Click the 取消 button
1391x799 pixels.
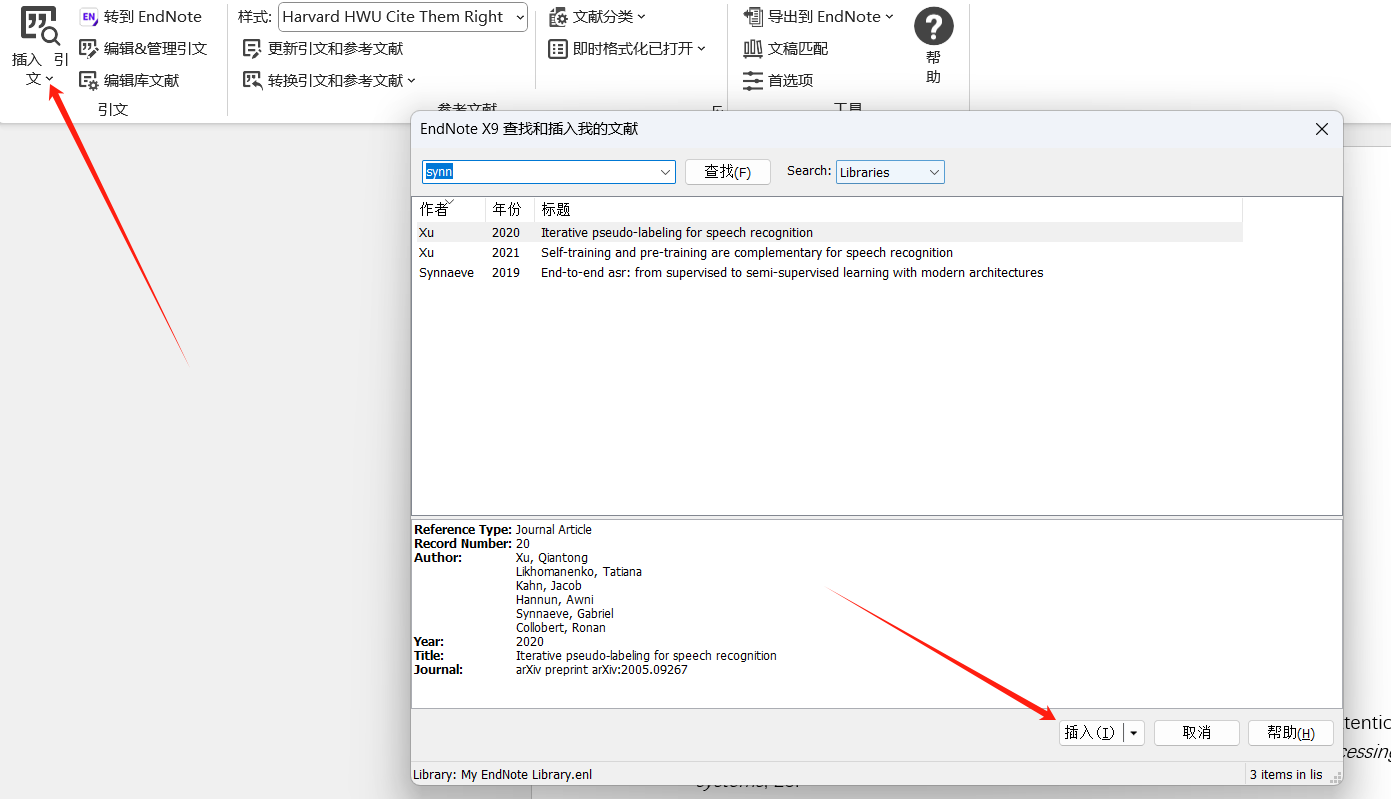coord(1197,733)
